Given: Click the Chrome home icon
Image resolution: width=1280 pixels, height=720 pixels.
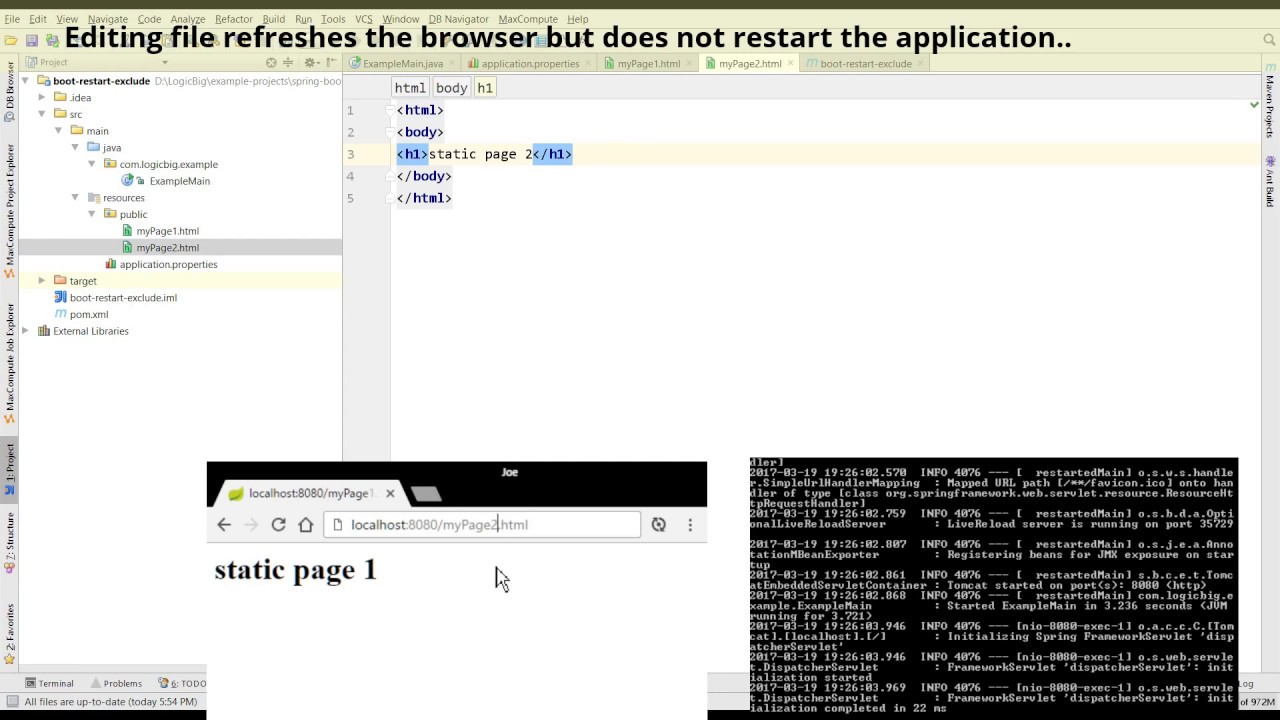Looking at the screenshot, I should point(306,525).
